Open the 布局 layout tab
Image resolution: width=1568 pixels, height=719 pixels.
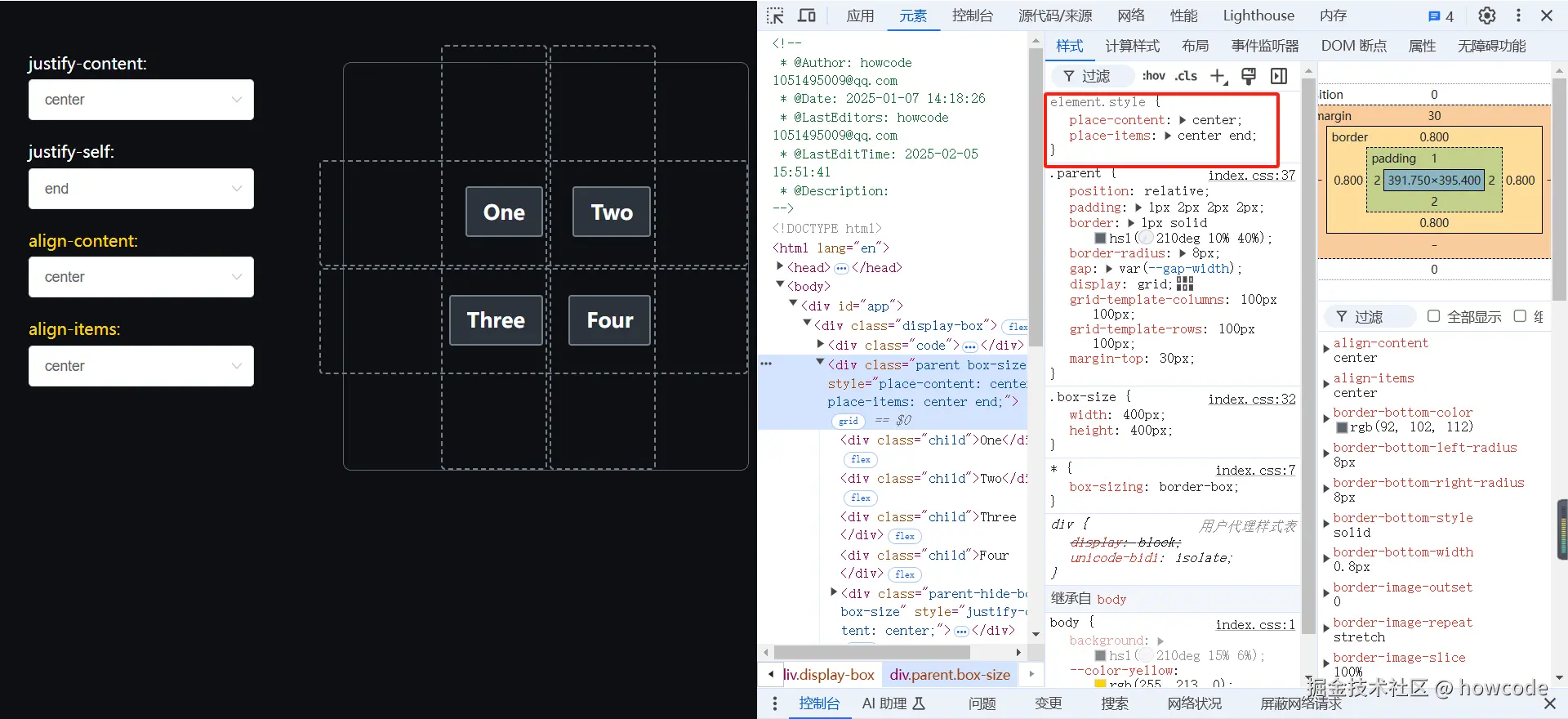1196,46
